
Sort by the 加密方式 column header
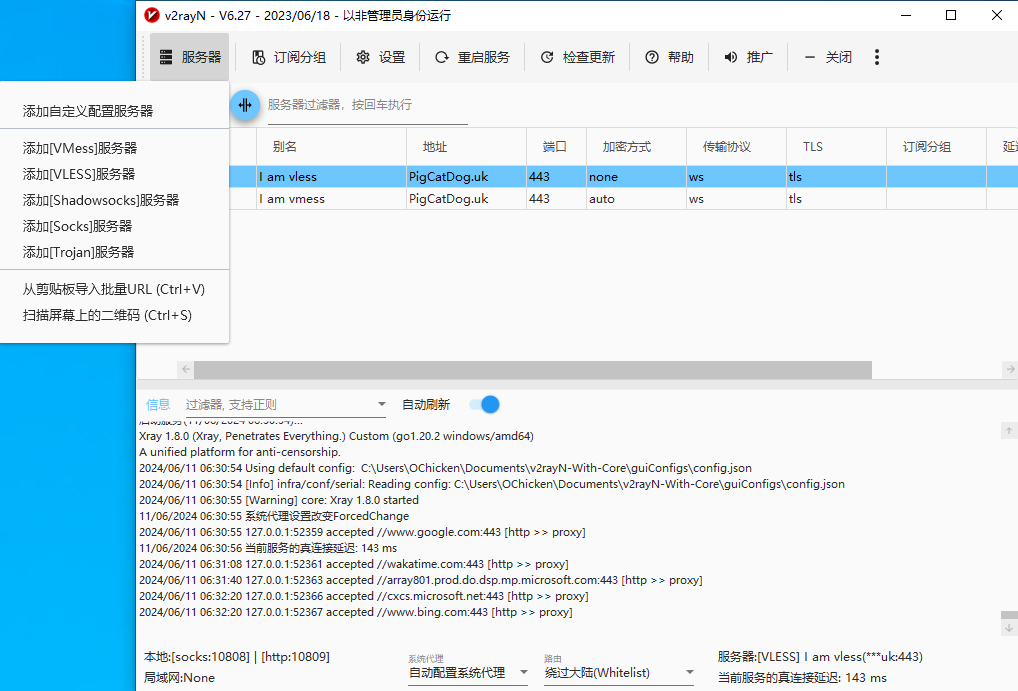point(636,147)
